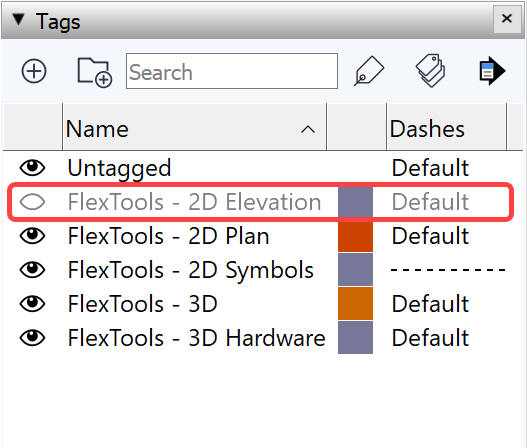Show the FlexTools - 2D Elevation tag
The width and height of the screenshot is (527, 448).
32,202
